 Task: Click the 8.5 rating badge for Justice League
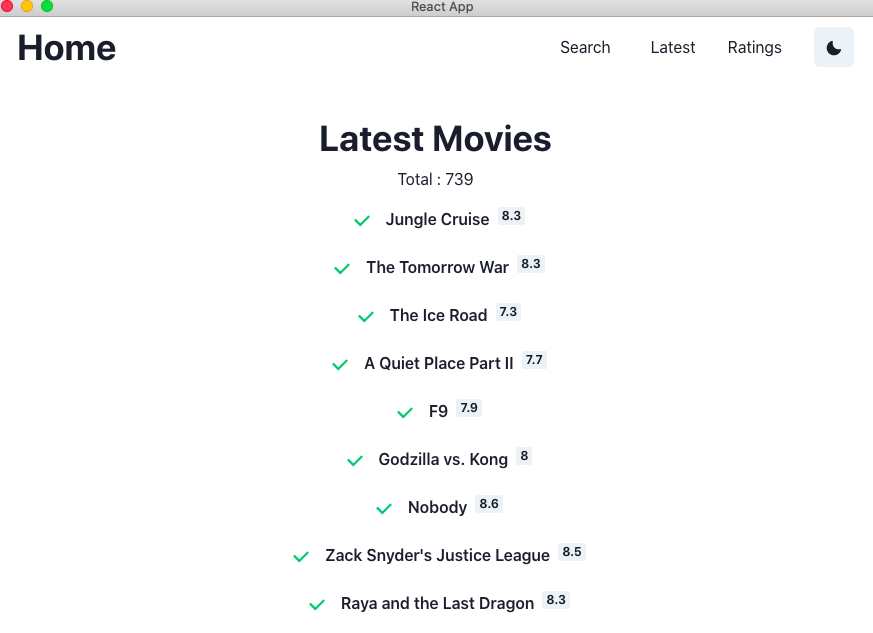[x=572, y=552]
